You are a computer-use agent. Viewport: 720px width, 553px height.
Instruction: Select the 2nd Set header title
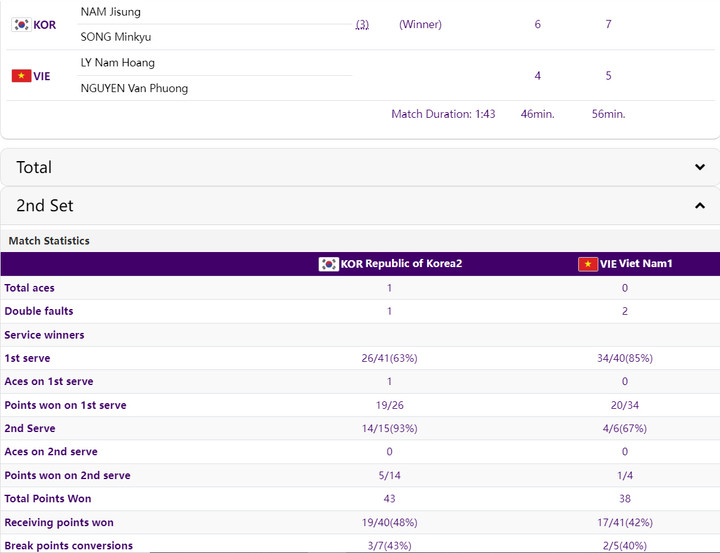pyautogui.click(x=45, y=206)
